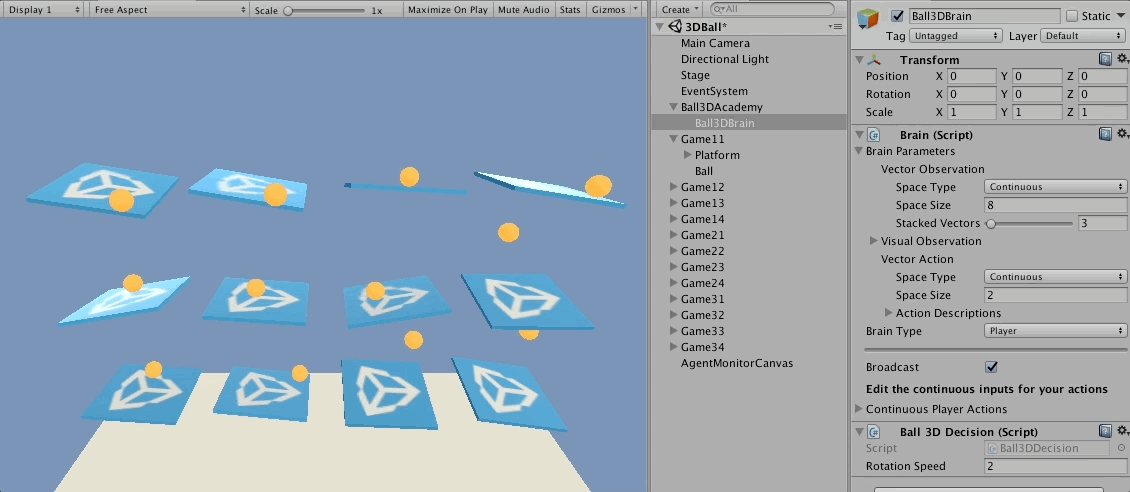The width and height of the screenshot is (1130, 492).
Task: Select EventSystem in the hierarchy
Action: (714, 91)
